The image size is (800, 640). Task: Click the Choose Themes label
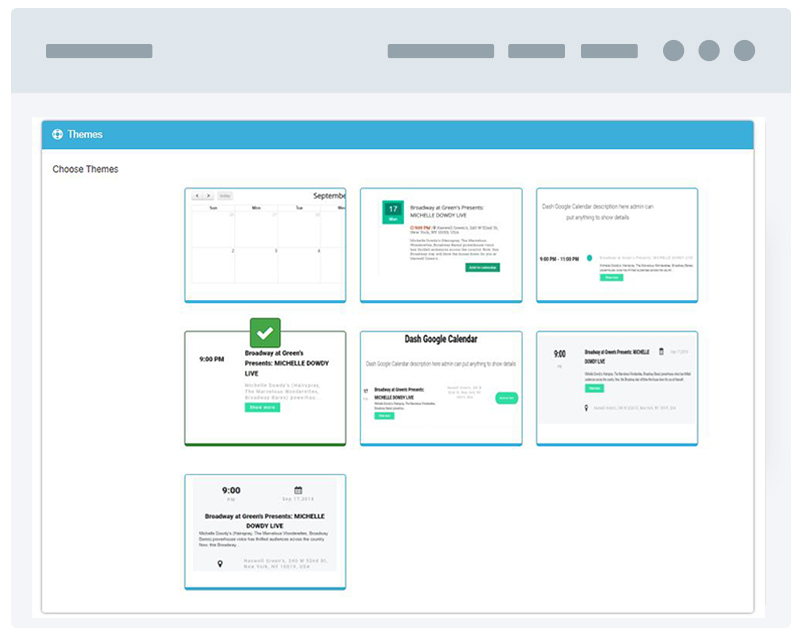click(x=85, y=169)
